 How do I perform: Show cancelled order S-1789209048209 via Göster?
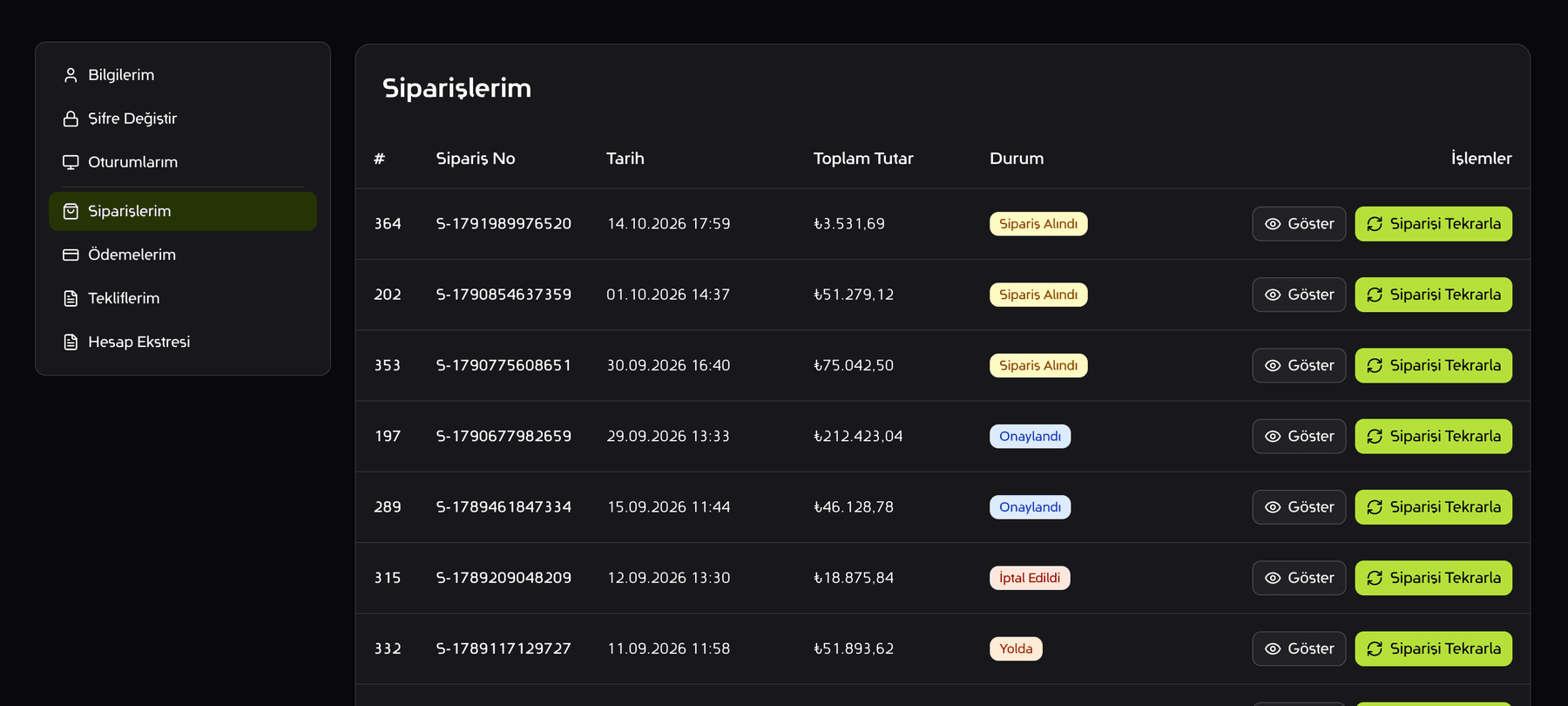1299,578
